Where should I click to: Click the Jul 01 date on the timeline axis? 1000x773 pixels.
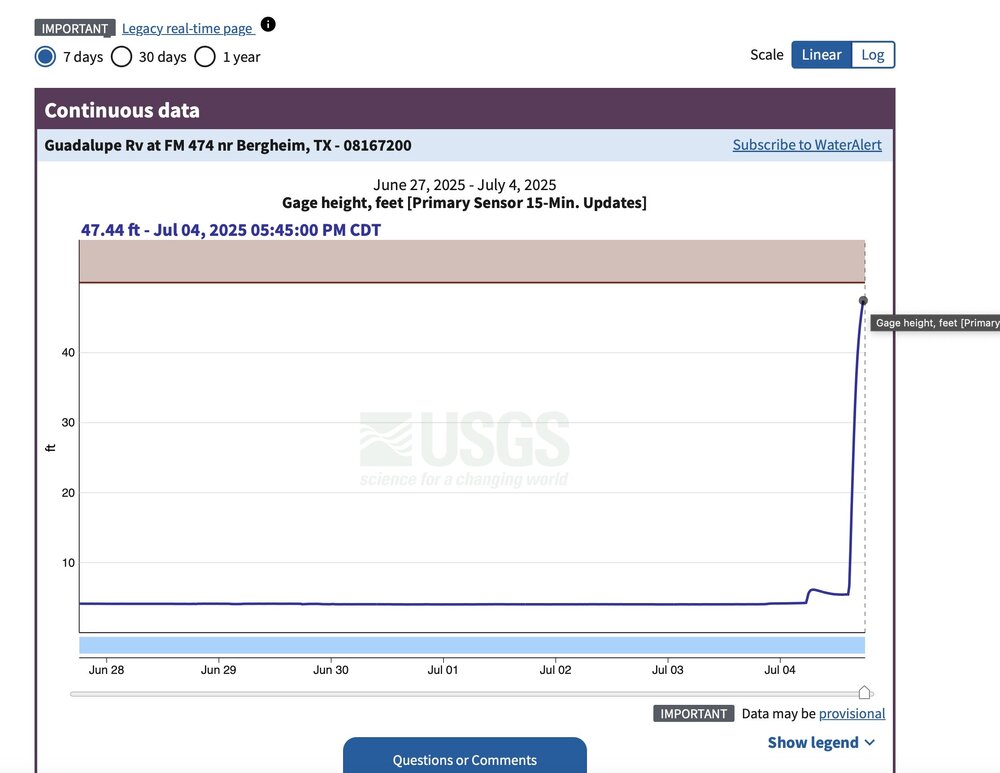pyautogui.click(x=443, y=670)
